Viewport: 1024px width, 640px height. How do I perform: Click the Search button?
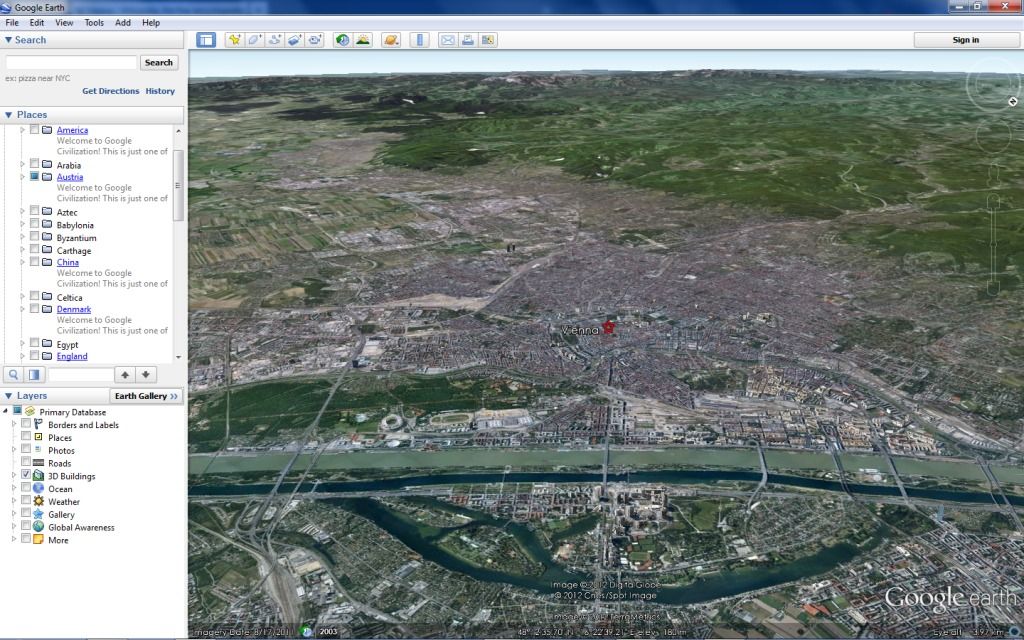tap(159, 63)
